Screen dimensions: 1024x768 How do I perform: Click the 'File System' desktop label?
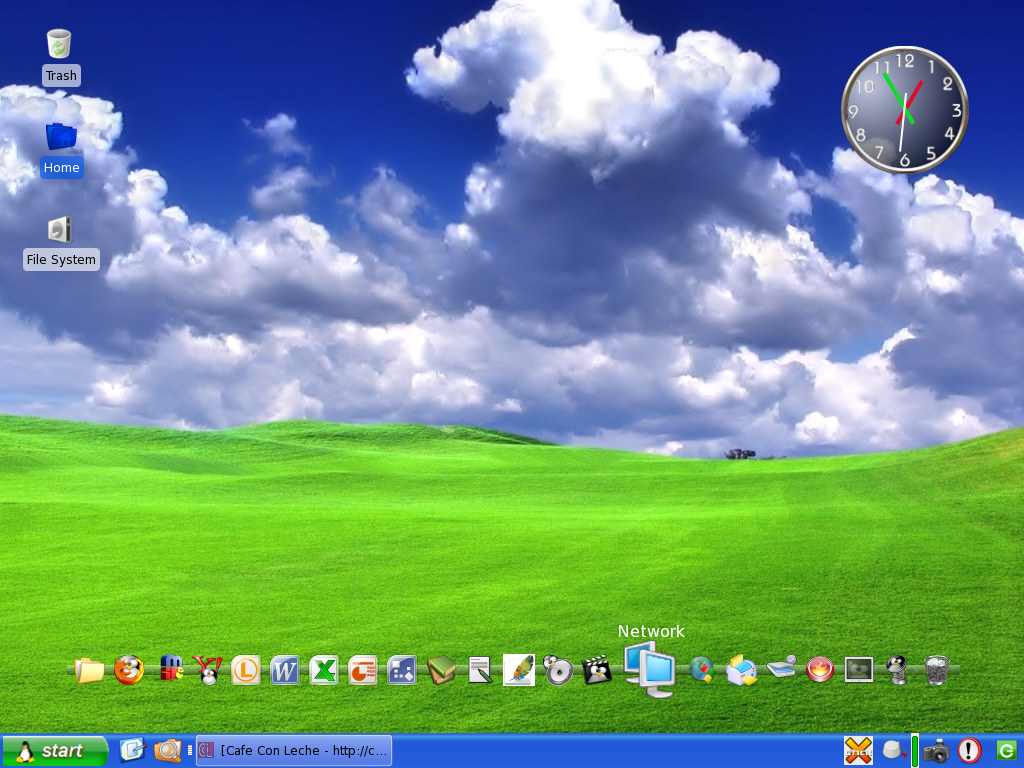click(x=61, y=259)
